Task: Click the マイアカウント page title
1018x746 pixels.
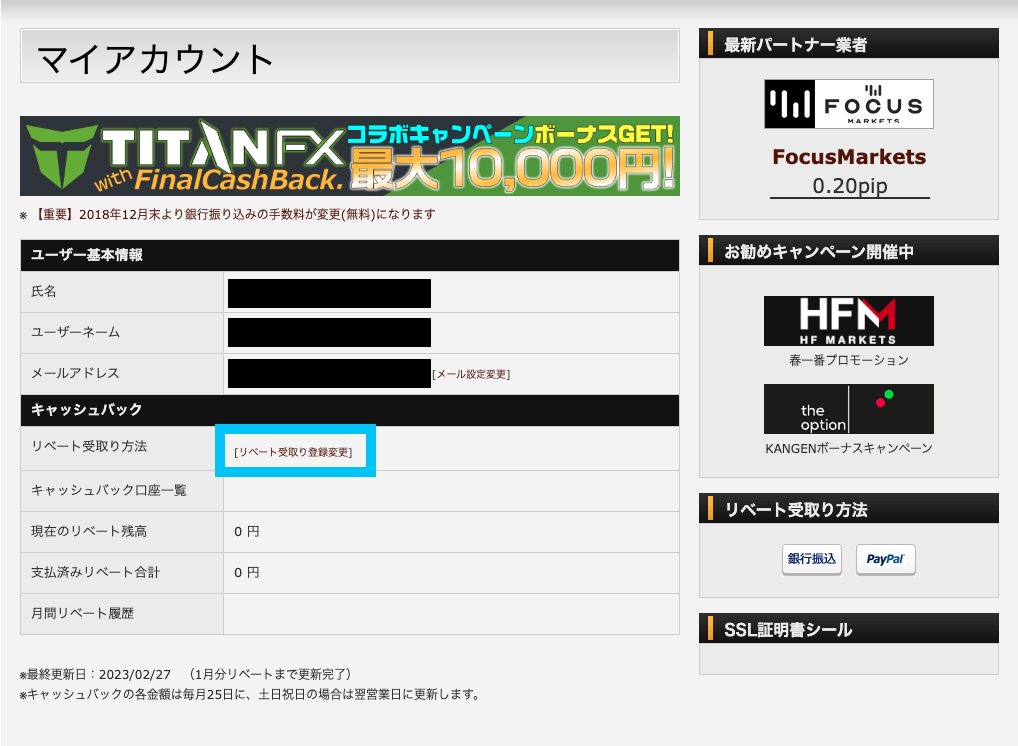Action: coord(156,60)
